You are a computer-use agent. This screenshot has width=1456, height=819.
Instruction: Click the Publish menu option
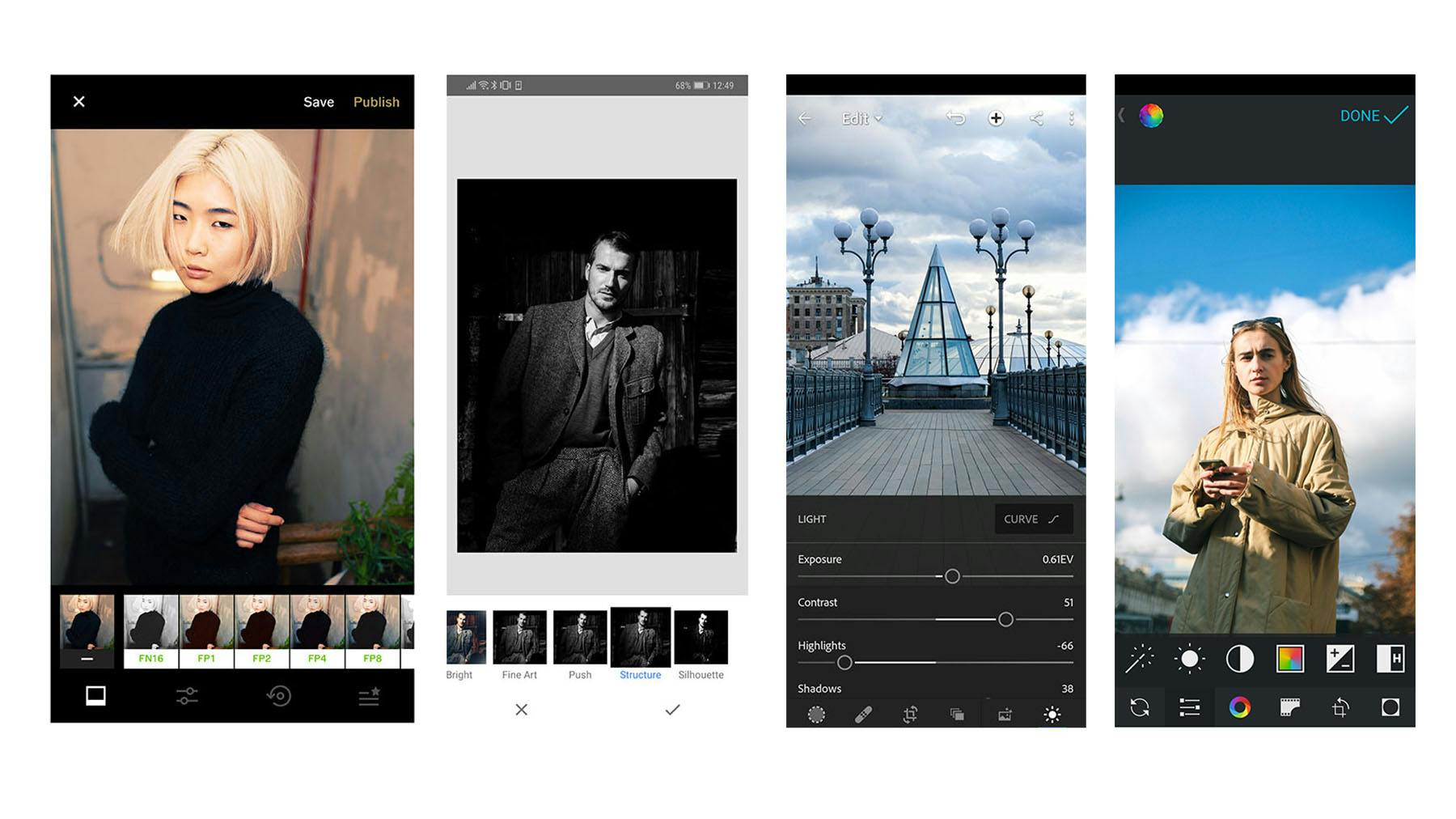[375, 102]
